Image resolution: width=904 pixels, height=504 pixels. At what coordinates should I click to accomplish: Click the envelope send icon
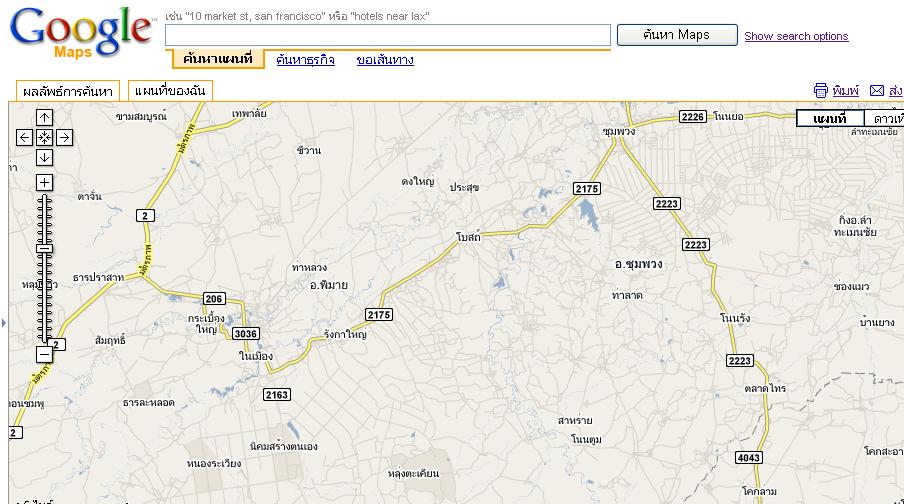pyautogui.click(x=877, y=91)
